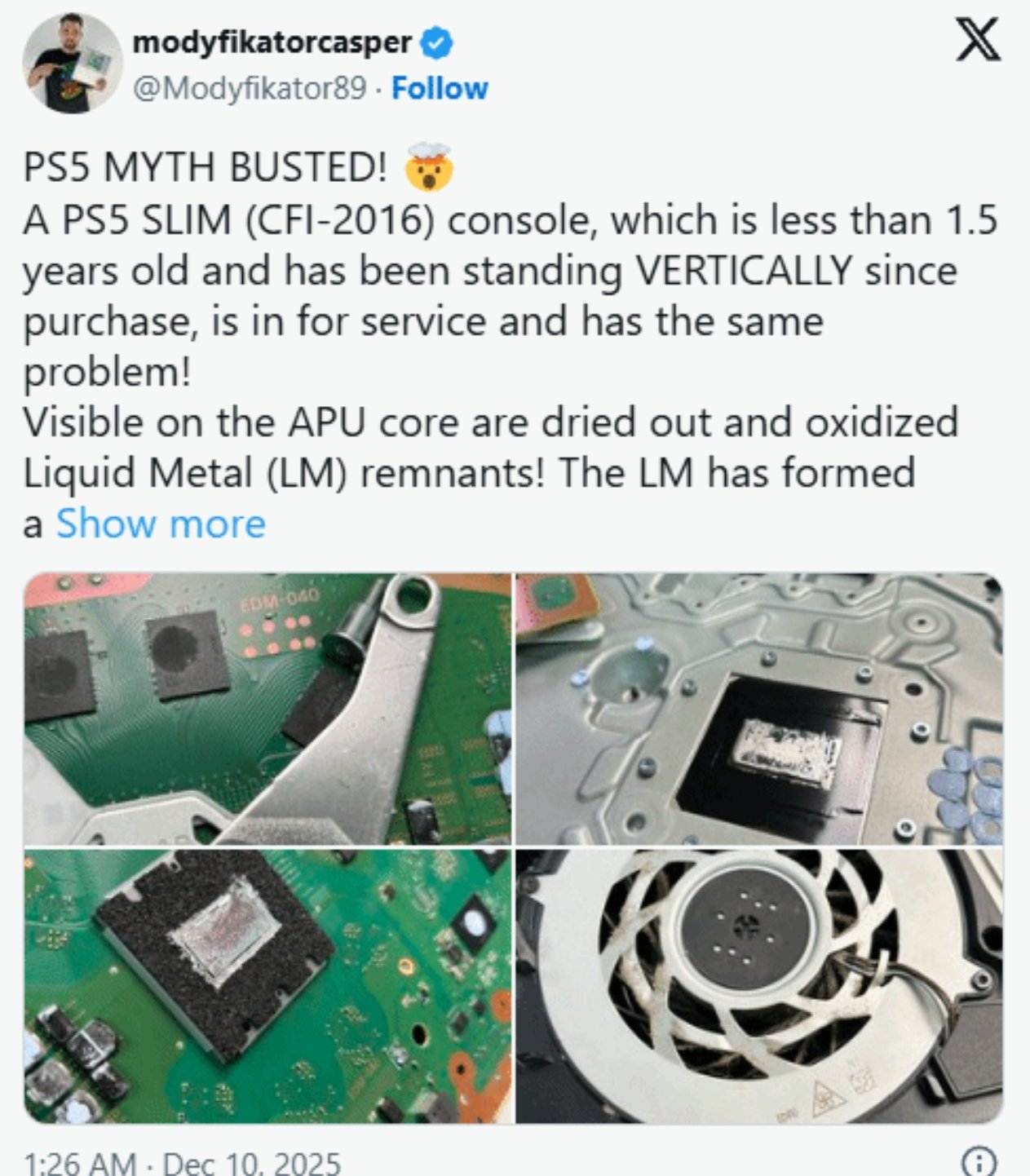1030x1176 pixels.
Task: Click the exploding head emoji
Action: pos(430,166)
